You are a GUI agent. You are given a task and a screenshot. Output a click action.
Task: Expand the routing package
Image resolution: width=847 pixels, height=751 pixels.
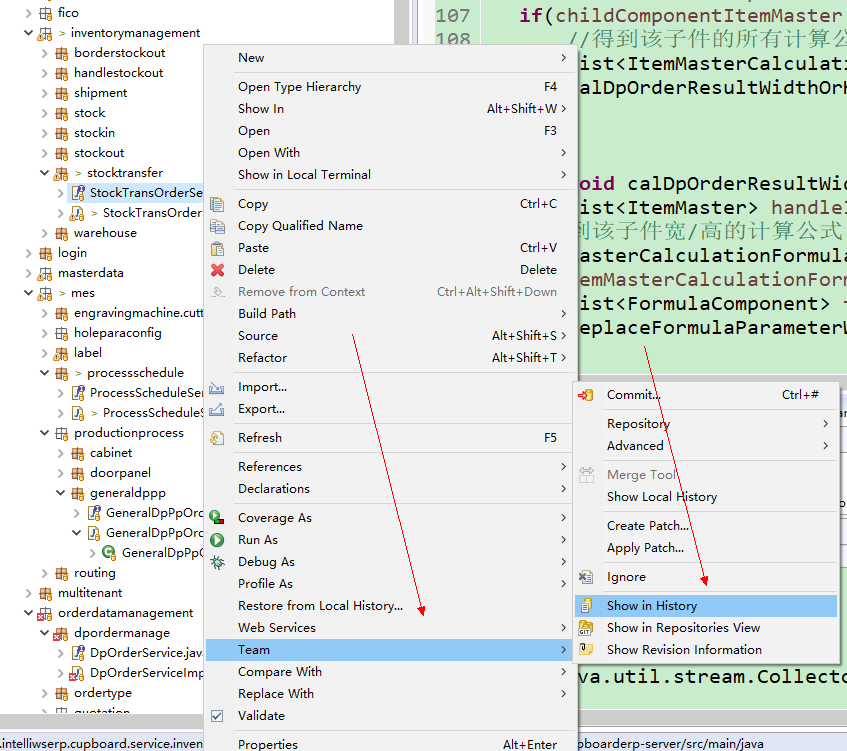pyautogui.click(x=44, y=573)
